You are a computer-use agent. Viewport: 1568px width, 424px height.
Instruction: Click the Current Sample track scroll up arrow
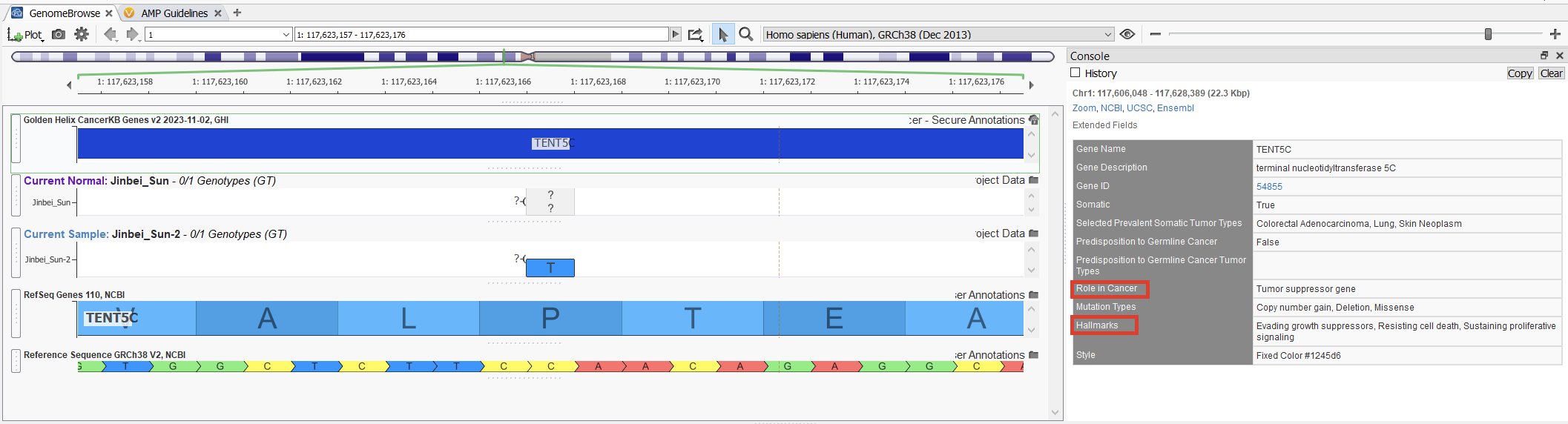[x=1031, y=249]
